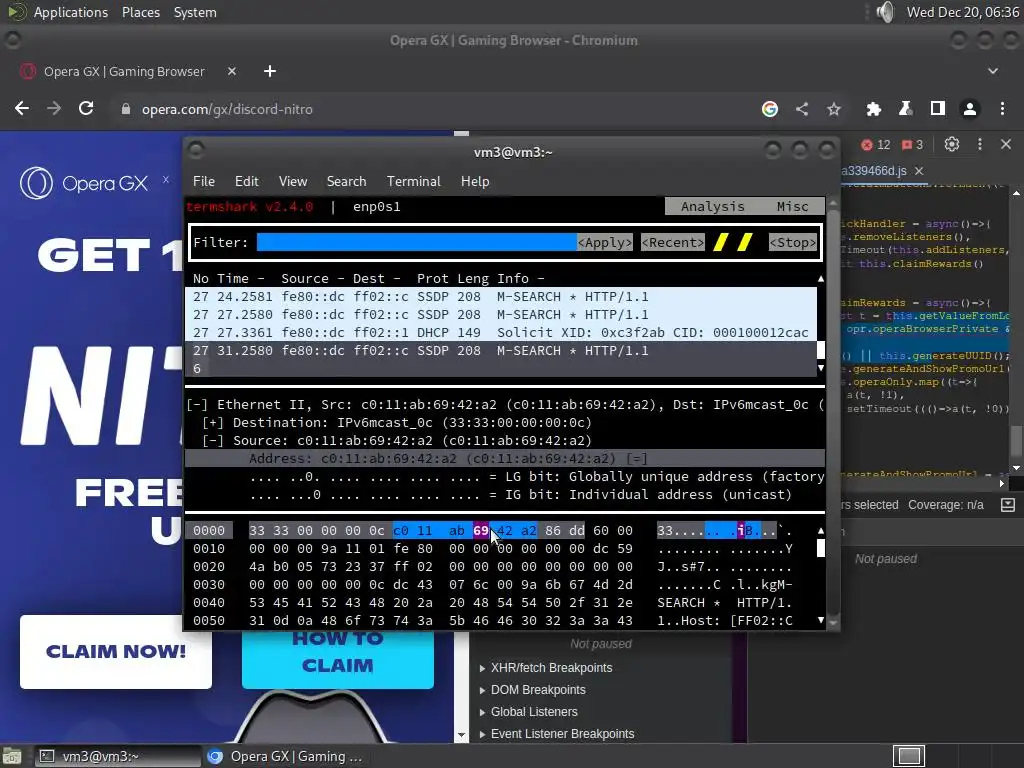1024x768 pixels.
Task: Open termshark Analysis menu
Action: click(x=712, y=206)
